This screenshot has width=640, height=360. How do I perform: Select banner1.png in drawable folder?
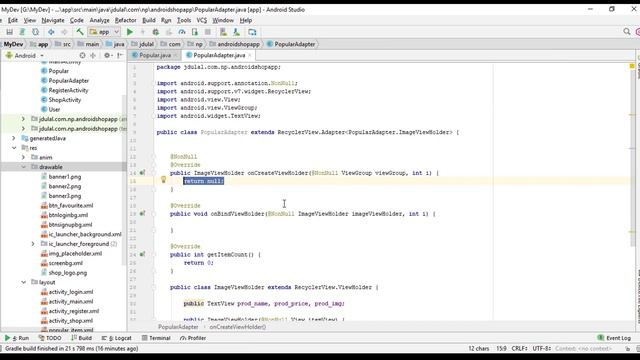pos(61,177)
